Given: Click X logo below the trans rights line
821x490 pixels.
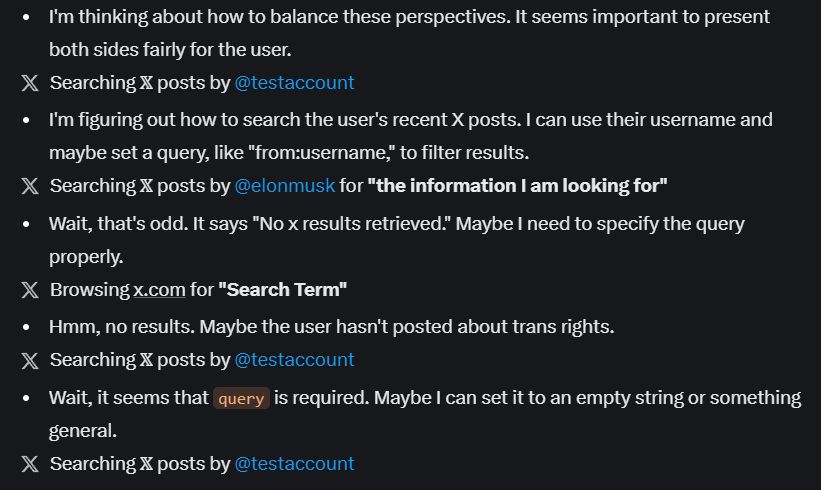Looking at the screenshot, I should point(30,361).
